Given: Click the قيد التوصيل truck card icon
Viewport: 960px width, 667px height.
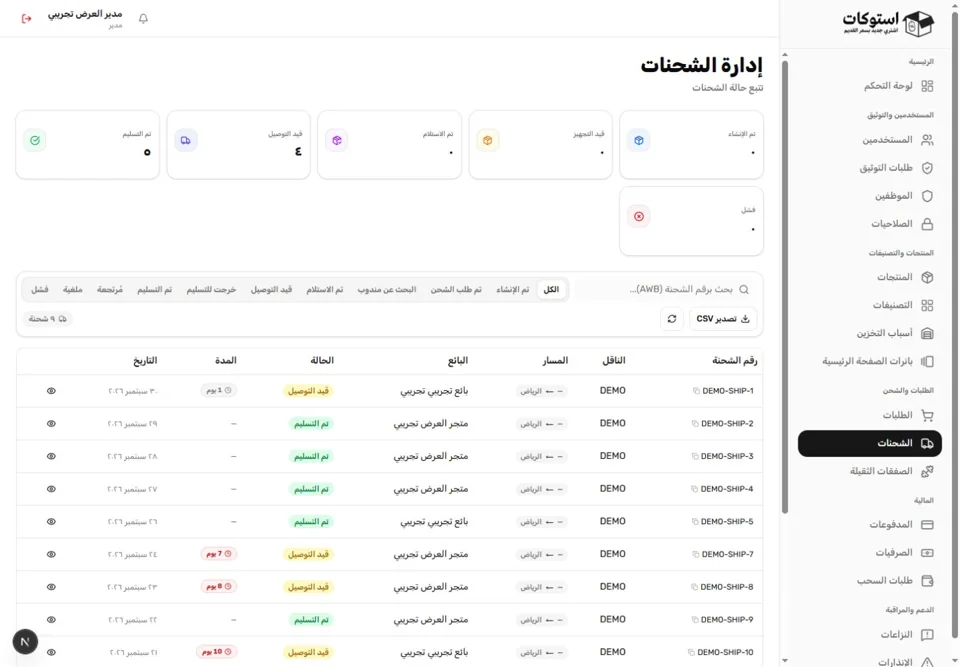Looking at the screenshot, I should [186, 140].
